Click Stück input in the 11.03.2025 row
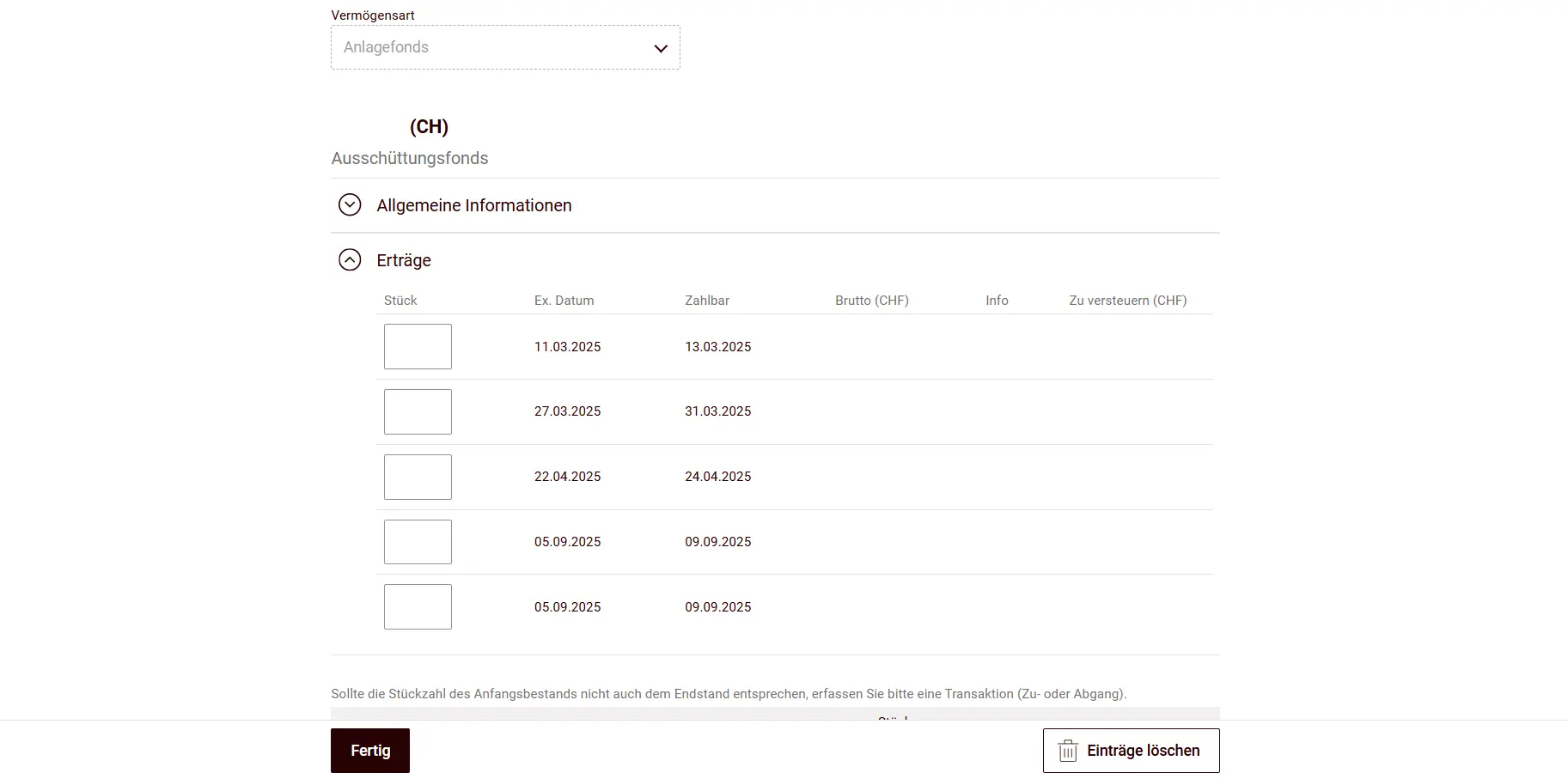The height and width of the screenshot is (779, 1568). point(418,346)
